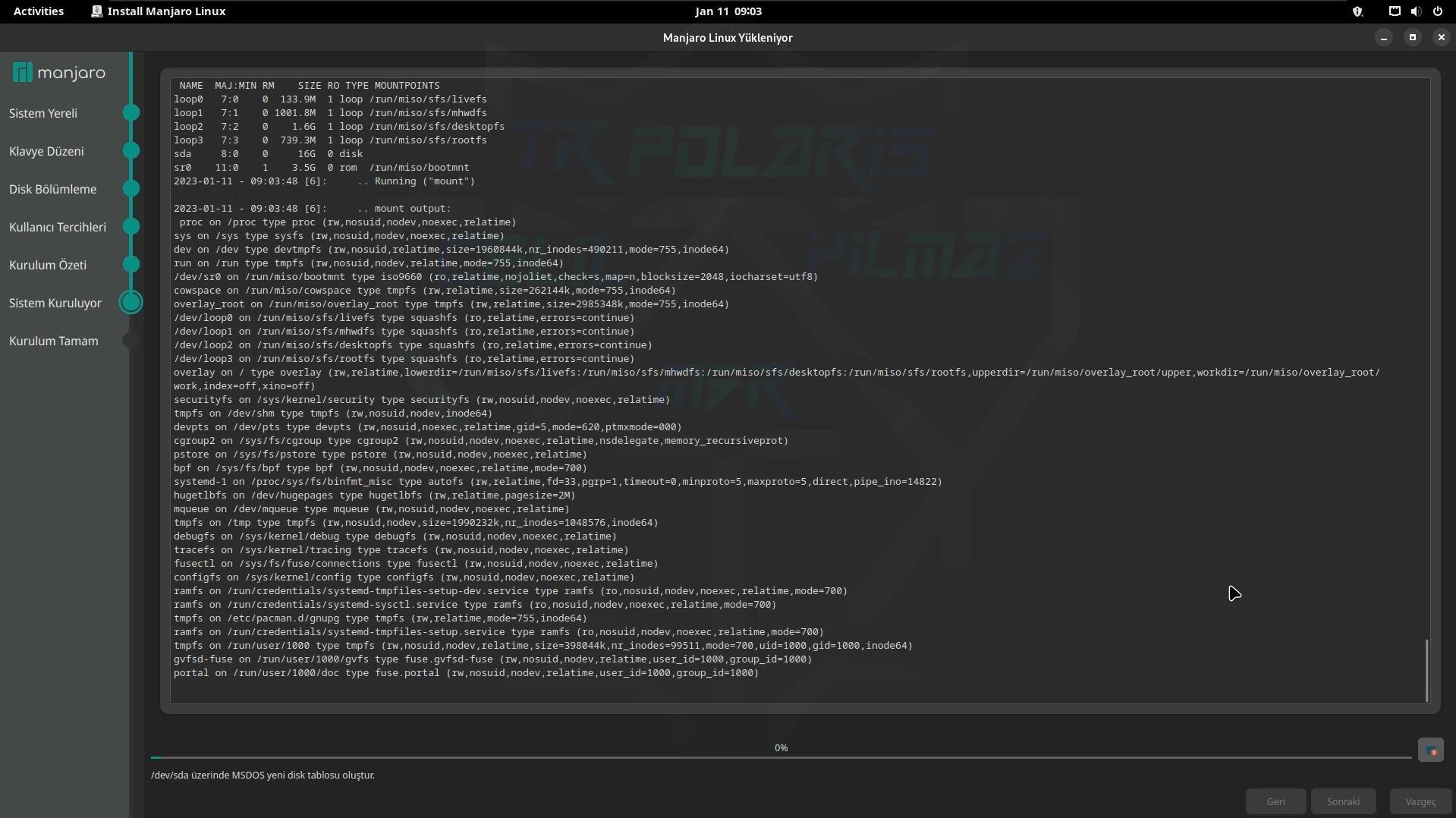
Task: Select the Kurulum Özeti step
Action: point(48,265)
